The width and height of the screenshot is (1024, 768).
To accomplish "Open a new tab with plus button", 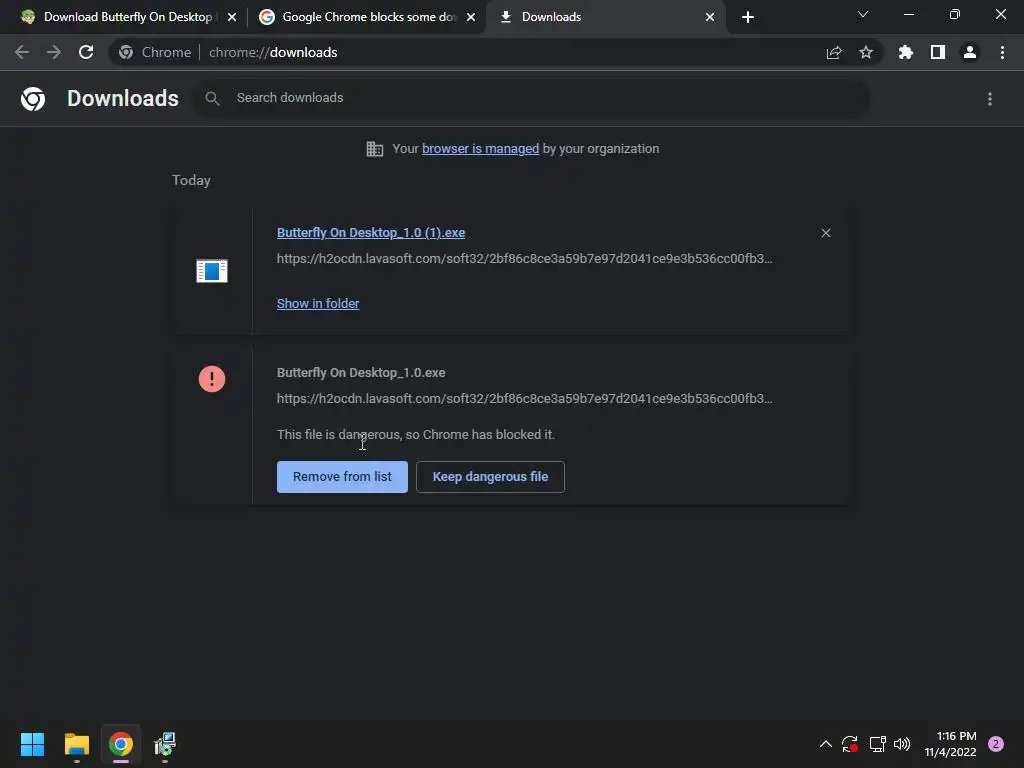I will pos(748,17).
